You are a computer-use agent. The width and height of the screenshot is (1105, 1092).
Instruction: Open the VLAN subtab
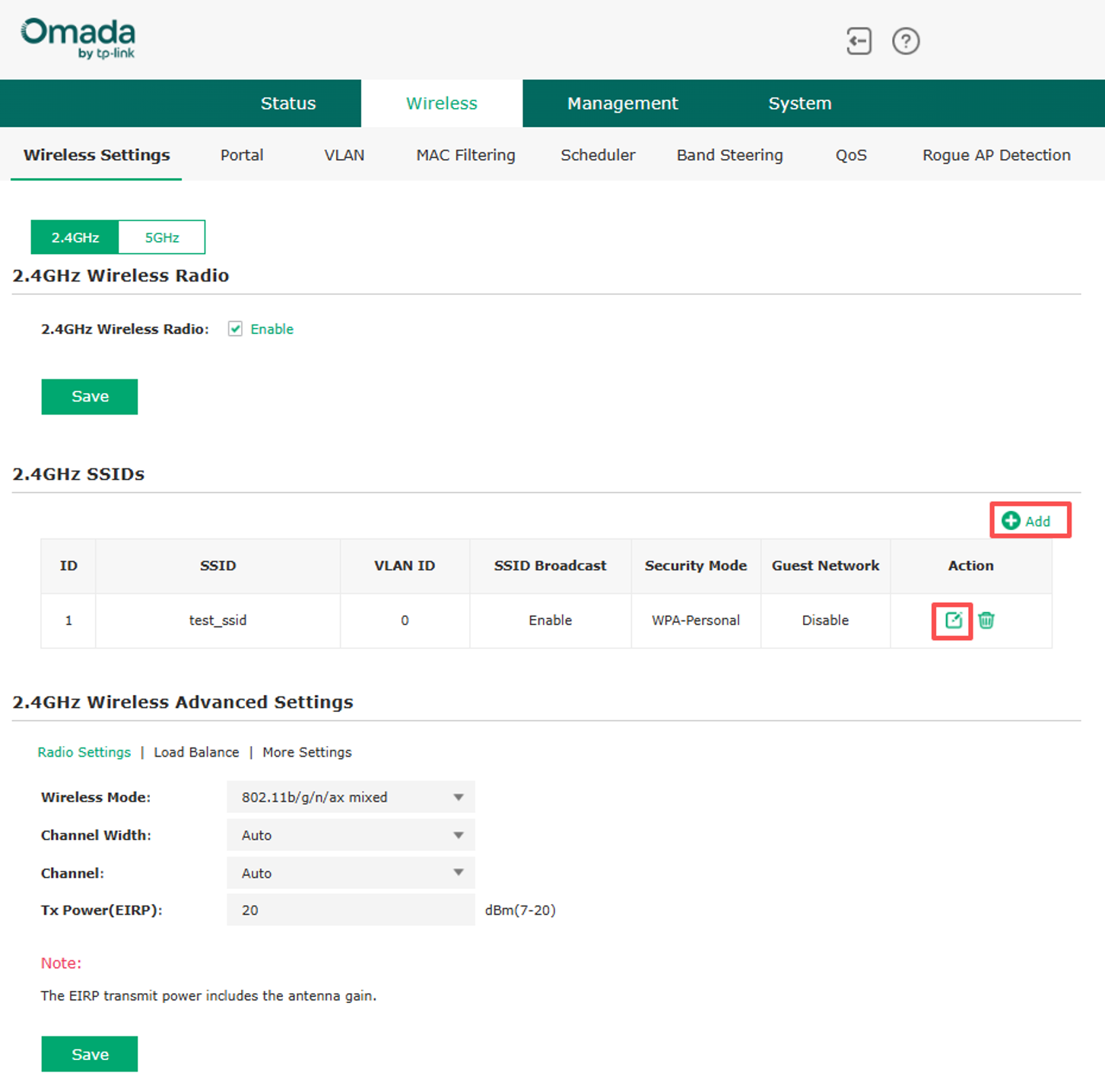[x=345, y=155]
